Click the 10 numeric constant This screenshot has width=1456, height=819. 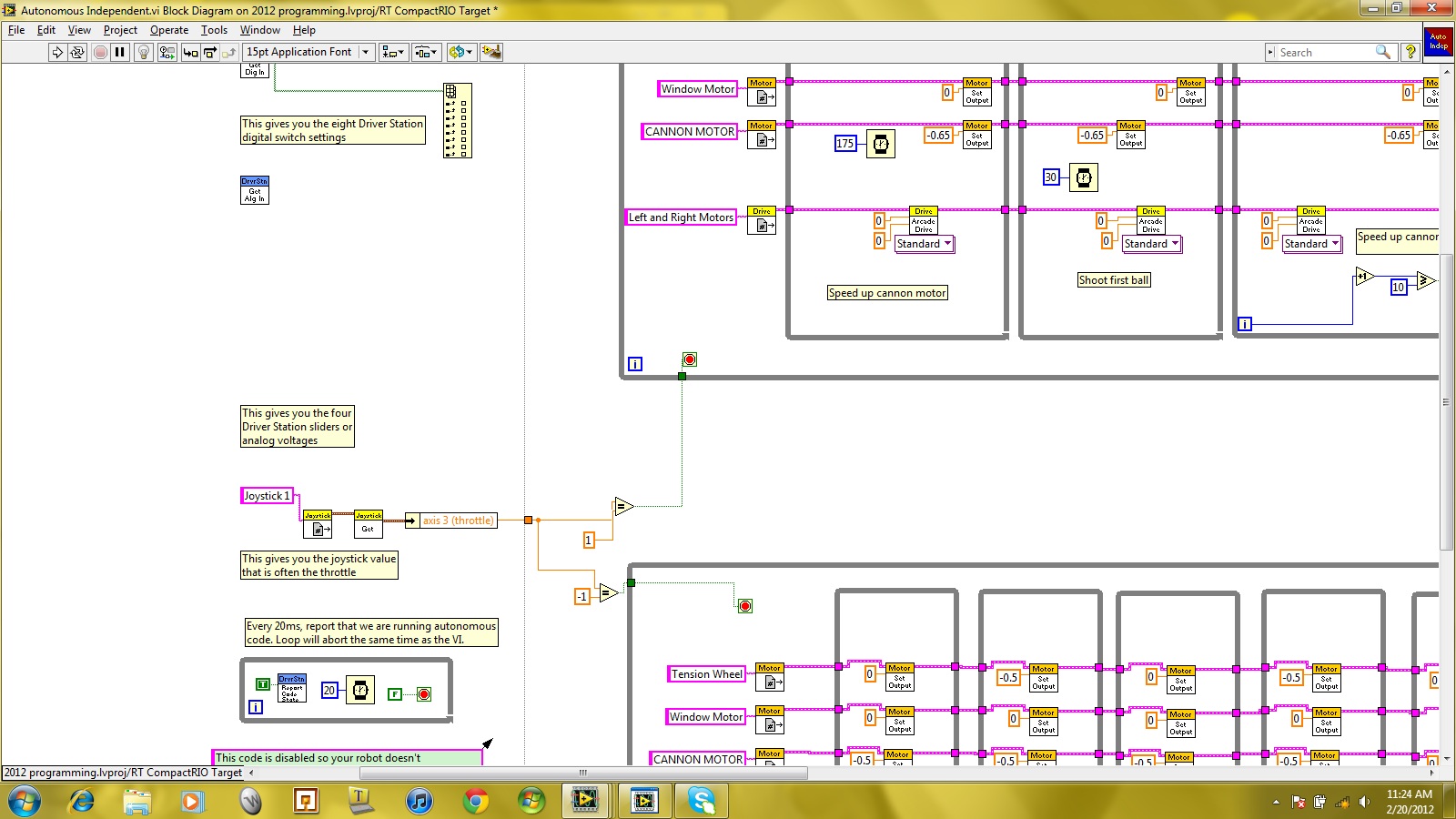(x=1399, y=288)
